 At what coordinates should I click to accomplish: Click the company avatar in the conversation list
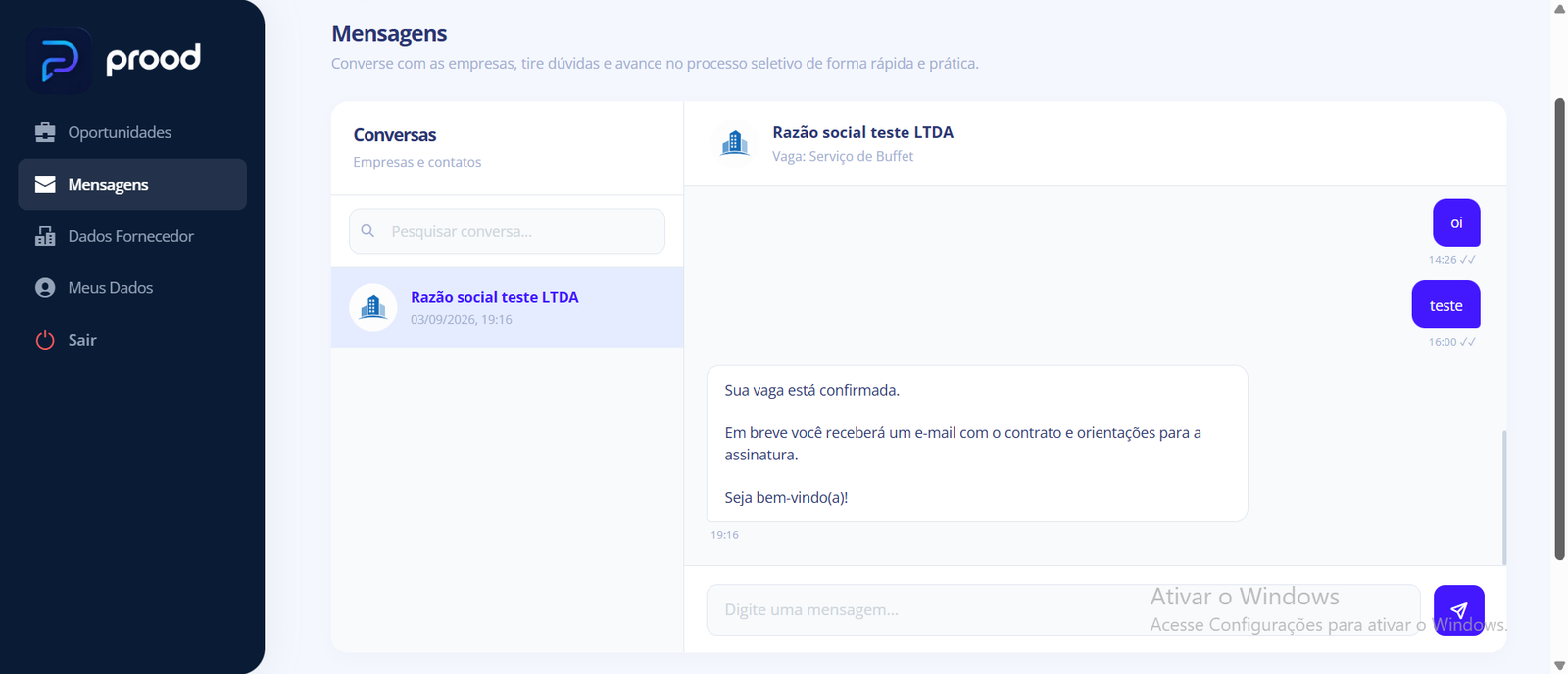373,308
